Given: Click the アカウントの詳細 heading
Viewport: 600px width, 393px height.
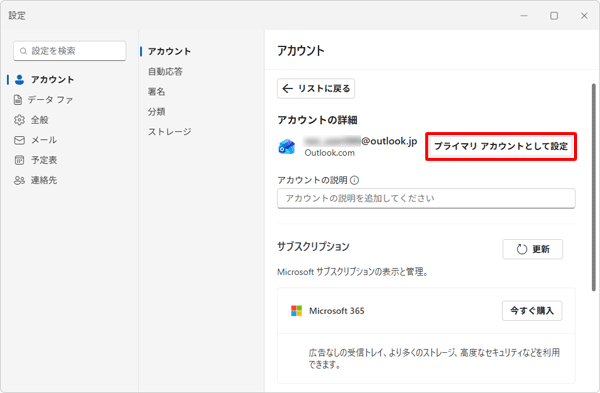Looking at the screenshot, I should (x=317, y=120).
